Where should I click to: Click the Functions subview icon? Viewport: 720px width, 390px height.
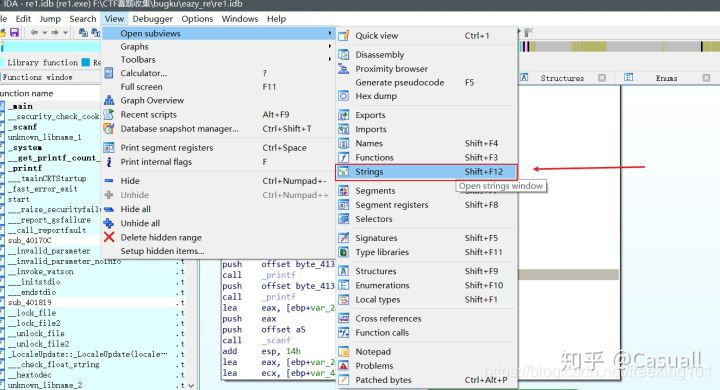point(343,158)
